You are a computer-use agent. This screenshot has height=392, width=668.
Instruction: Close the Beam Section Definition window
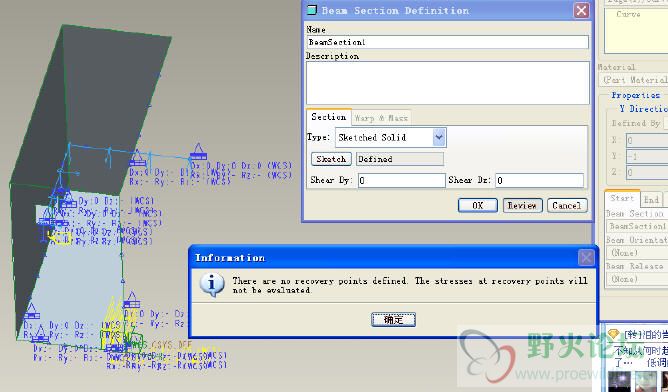[582, 10]
